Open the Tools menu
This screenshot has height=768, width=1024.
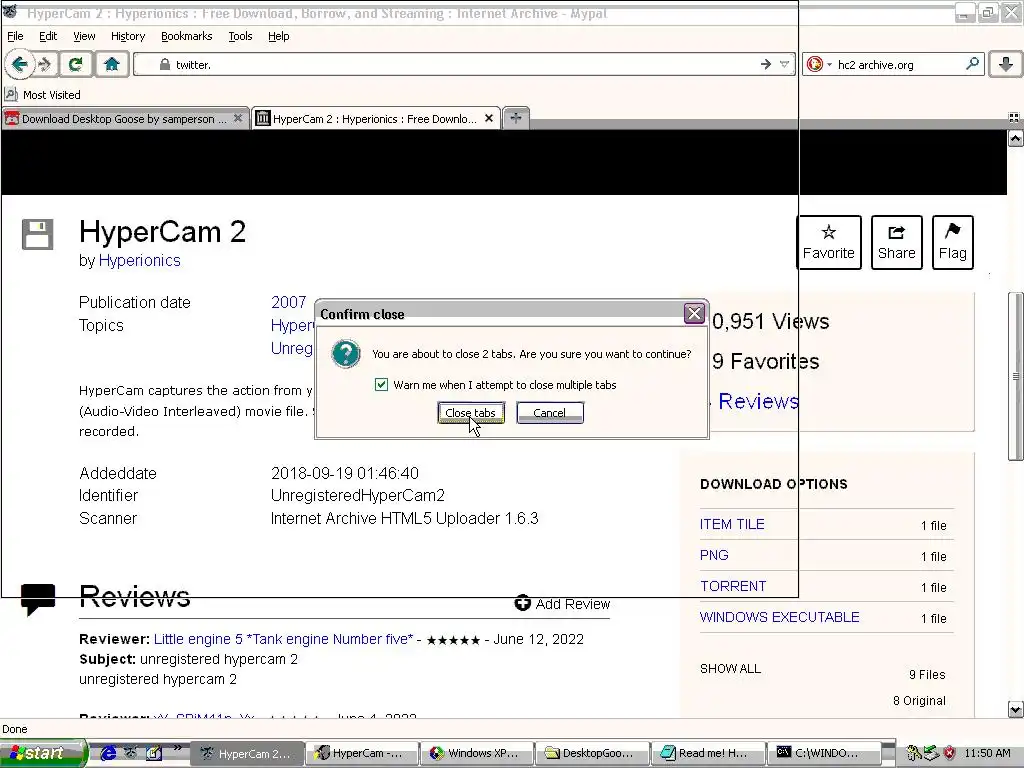[240, 36]
